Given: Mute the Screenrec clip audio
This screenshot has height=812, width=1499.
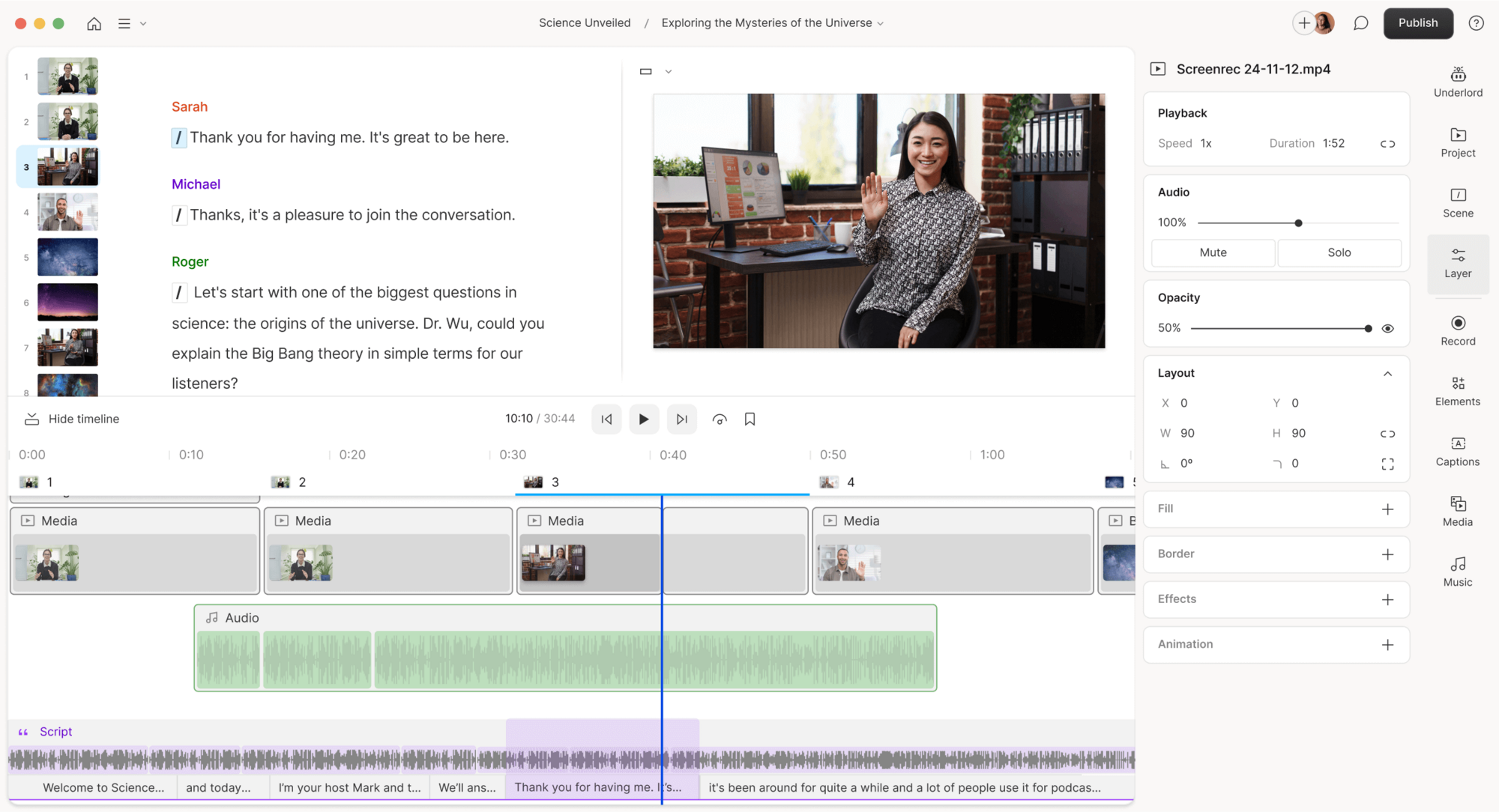Looking at the screenshot, I should (1213, 252).
